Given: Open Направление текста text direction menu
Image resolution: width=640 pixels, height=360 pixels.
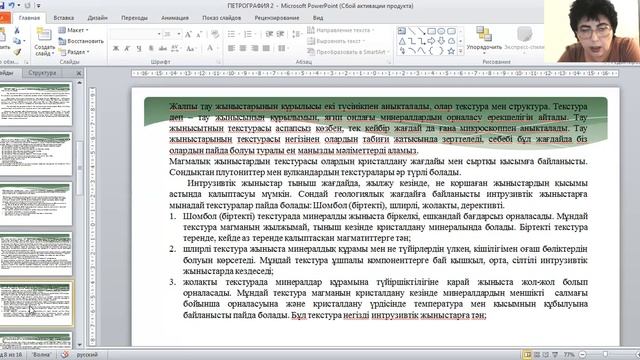Looking at the screenshot, I should (341, 30).
